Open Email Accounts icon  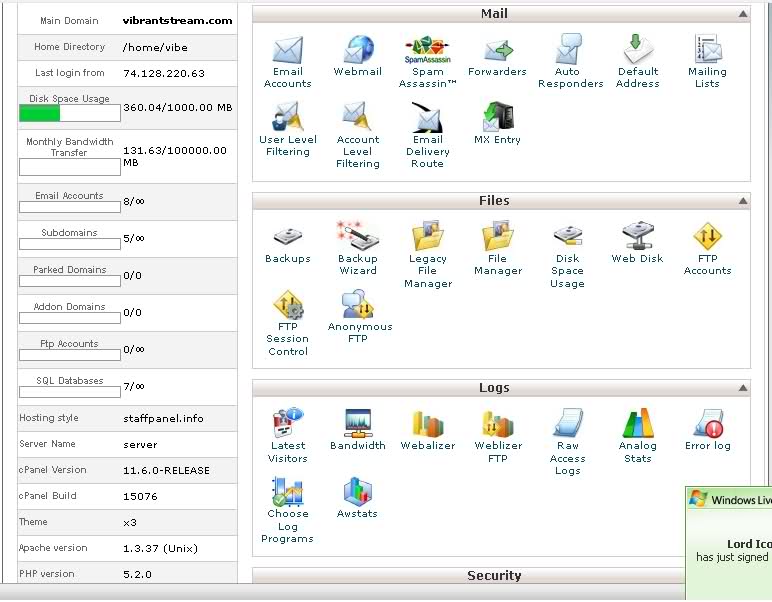(x=288, y=50)
